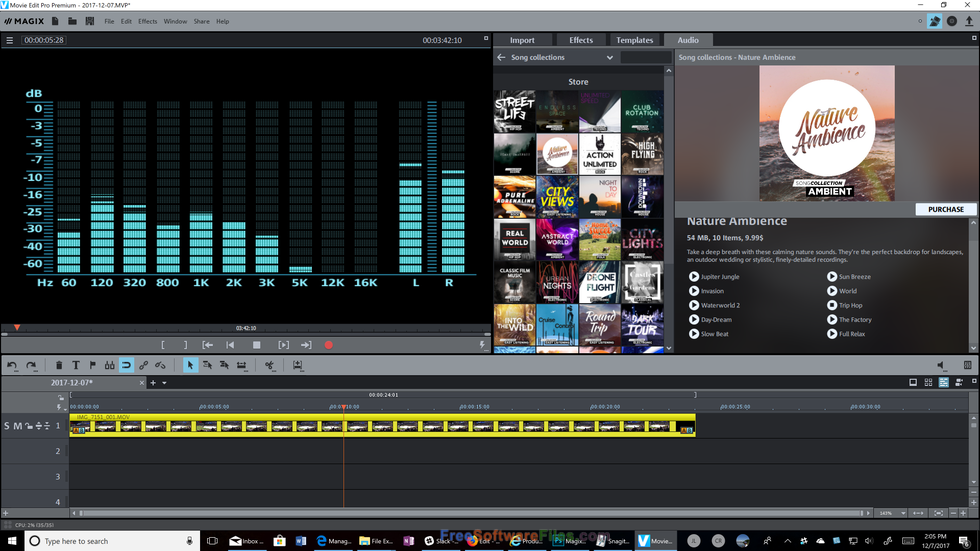Toggle the Timeline mode view icon

tap(944, 382)
